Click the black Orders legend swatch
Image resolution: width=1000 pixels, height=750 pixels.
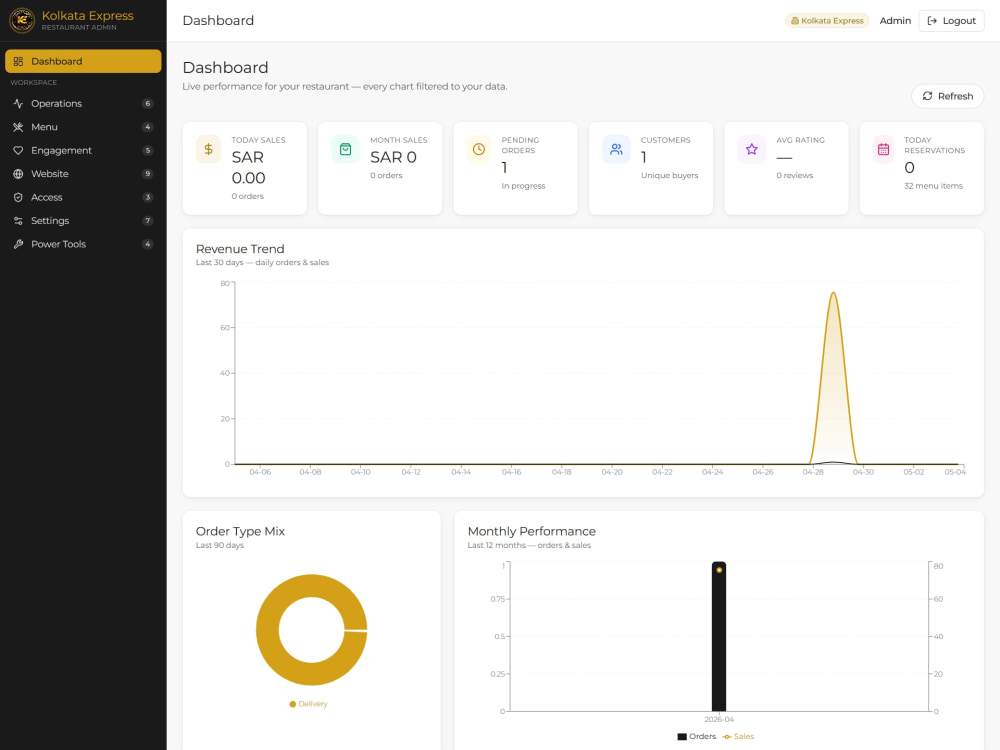[682, 737]
